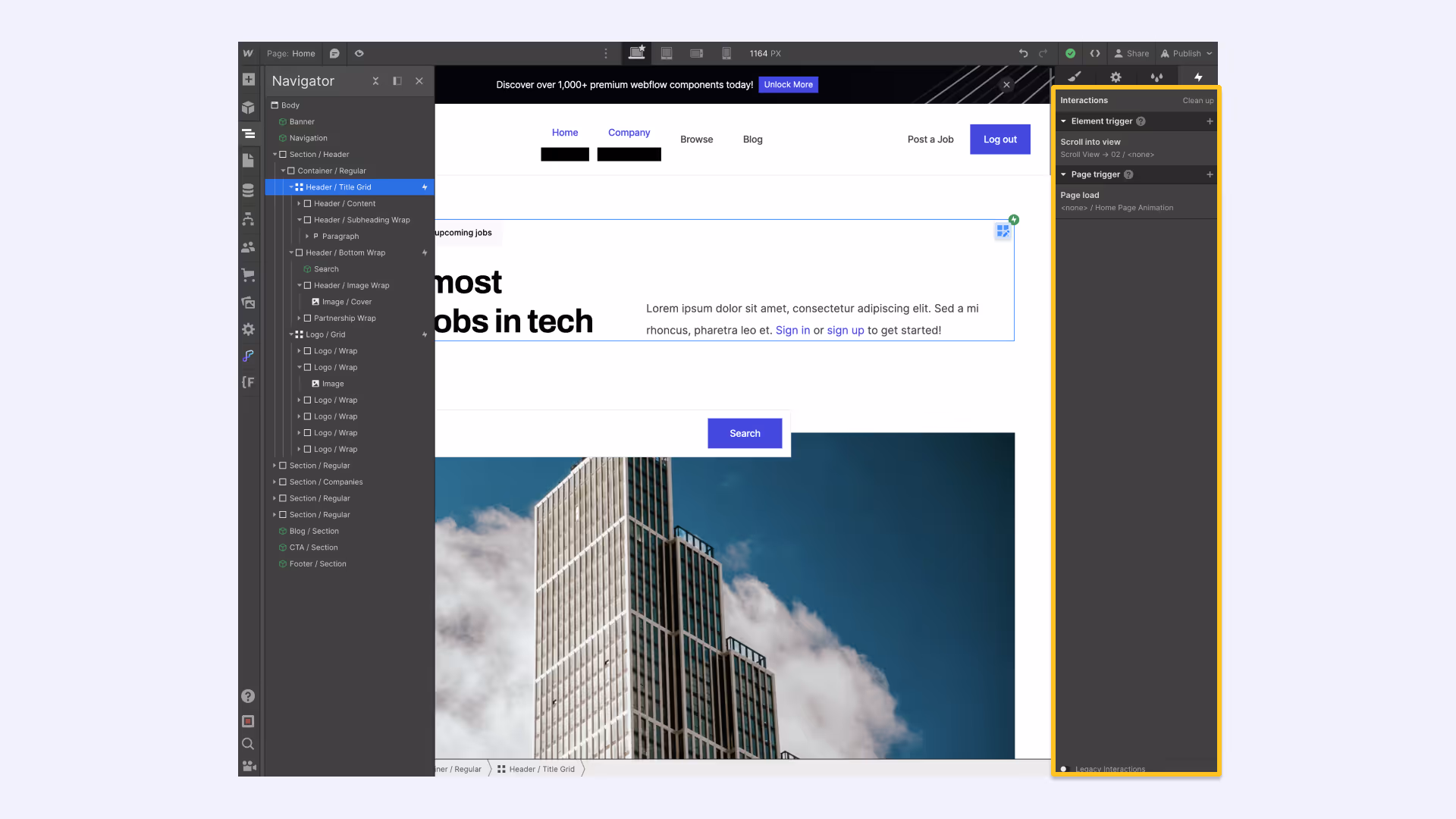Pin the Navigator panel

pos(397,81)
